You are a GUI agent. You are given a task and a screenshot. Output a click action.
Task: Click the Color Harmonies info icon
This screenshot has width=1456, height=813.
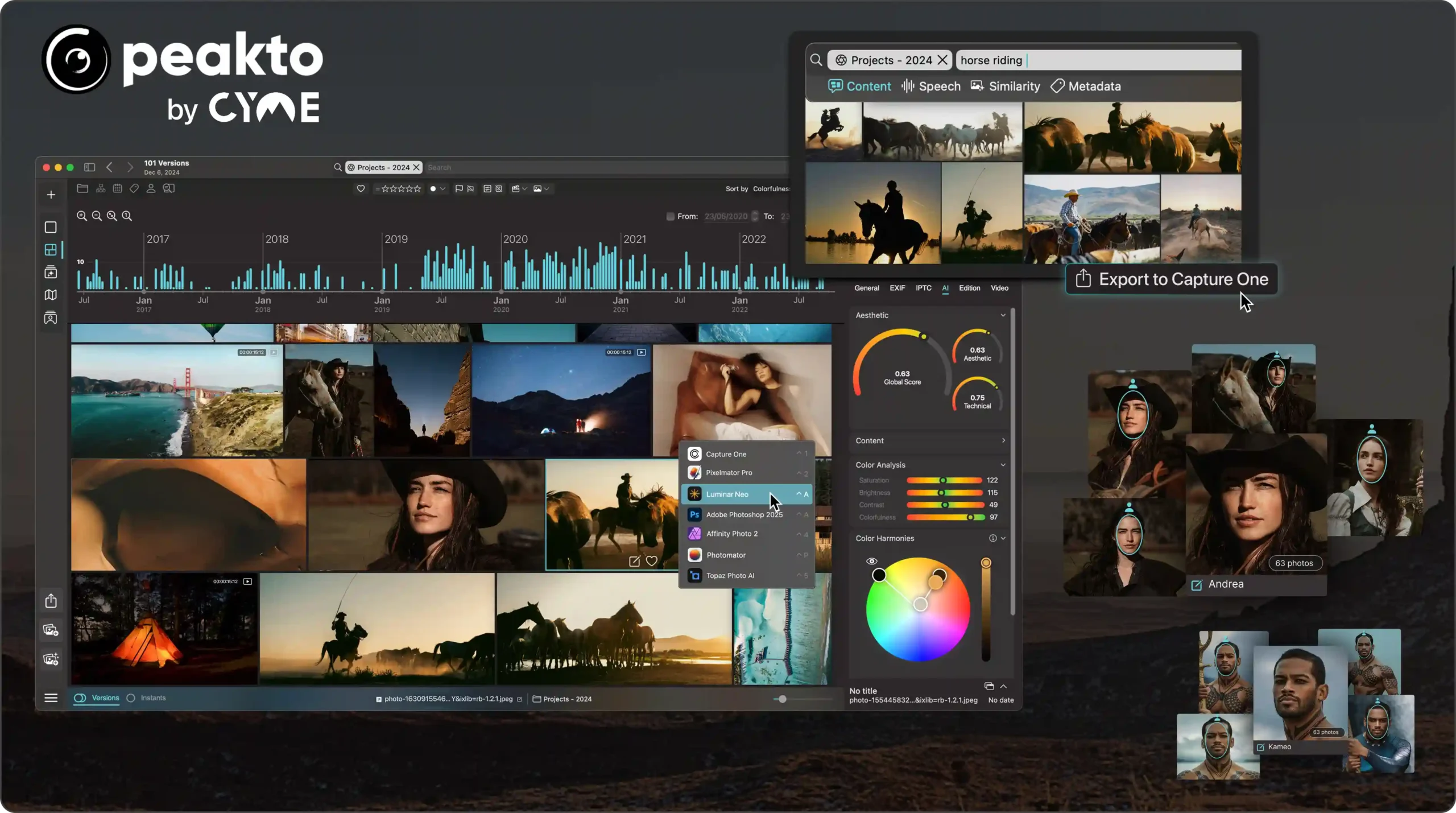(992, 538)
